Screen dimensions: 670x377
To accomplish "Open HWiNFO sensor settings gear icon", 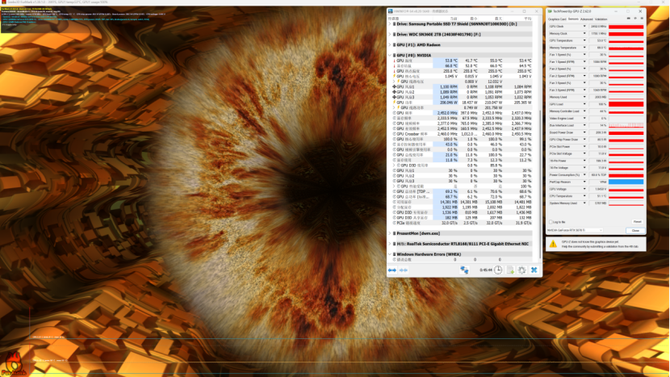I will click(522, 270).
